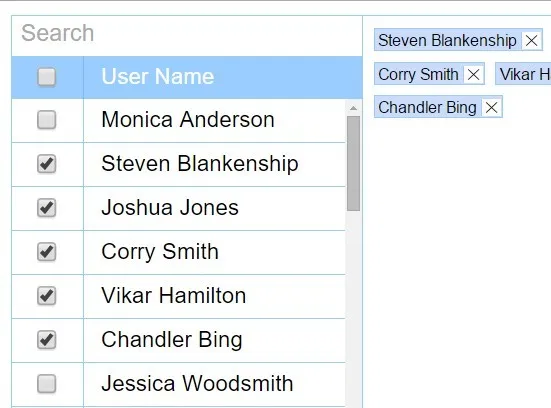Image resolution: width=551 pixels, height=408 pixels.
Task: Check the Monica Anderson checkbox
Action: pyautogui.click(x=46, y=120)
